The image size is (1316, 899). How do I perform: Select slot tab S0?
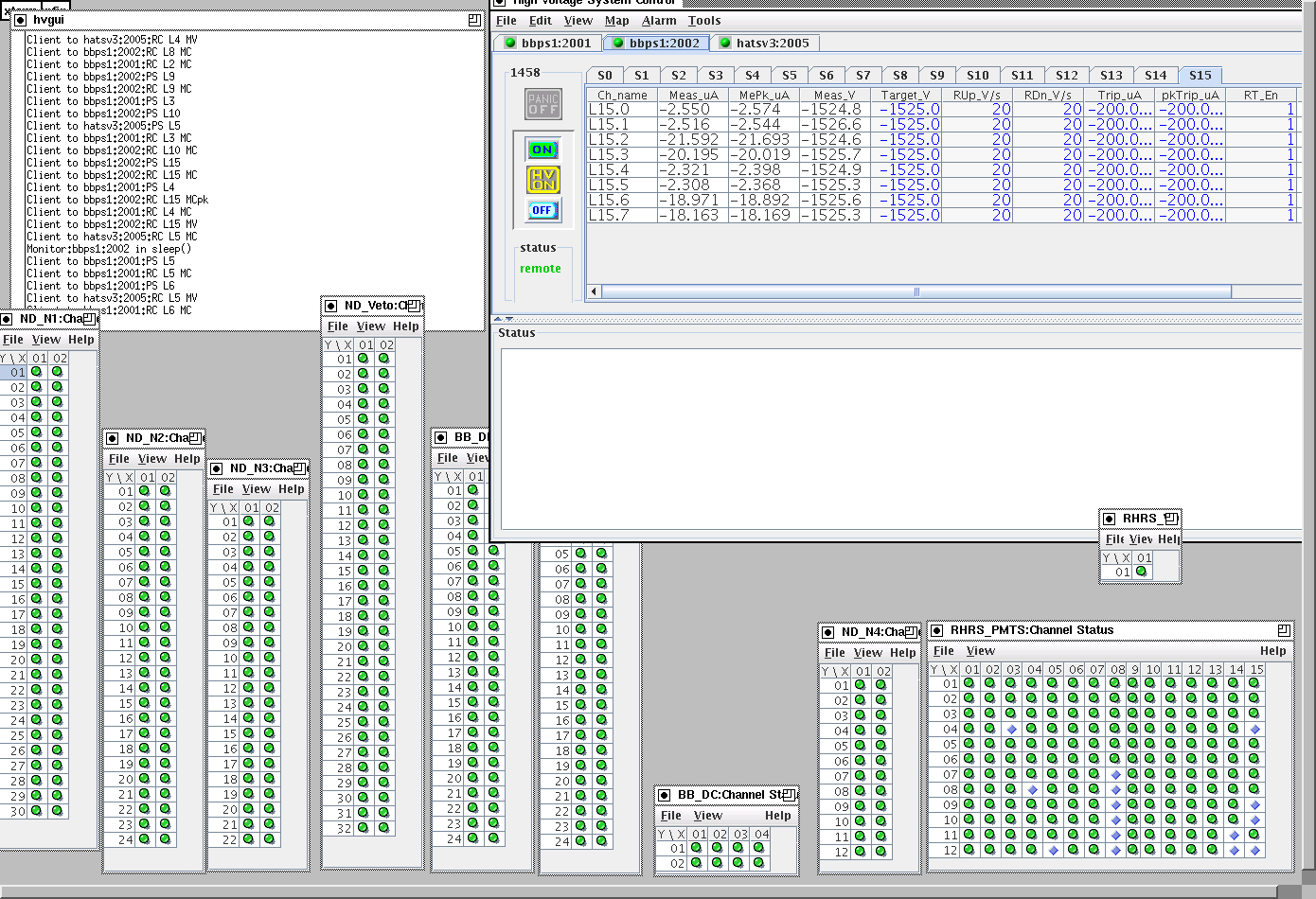[x=605, y=76]
